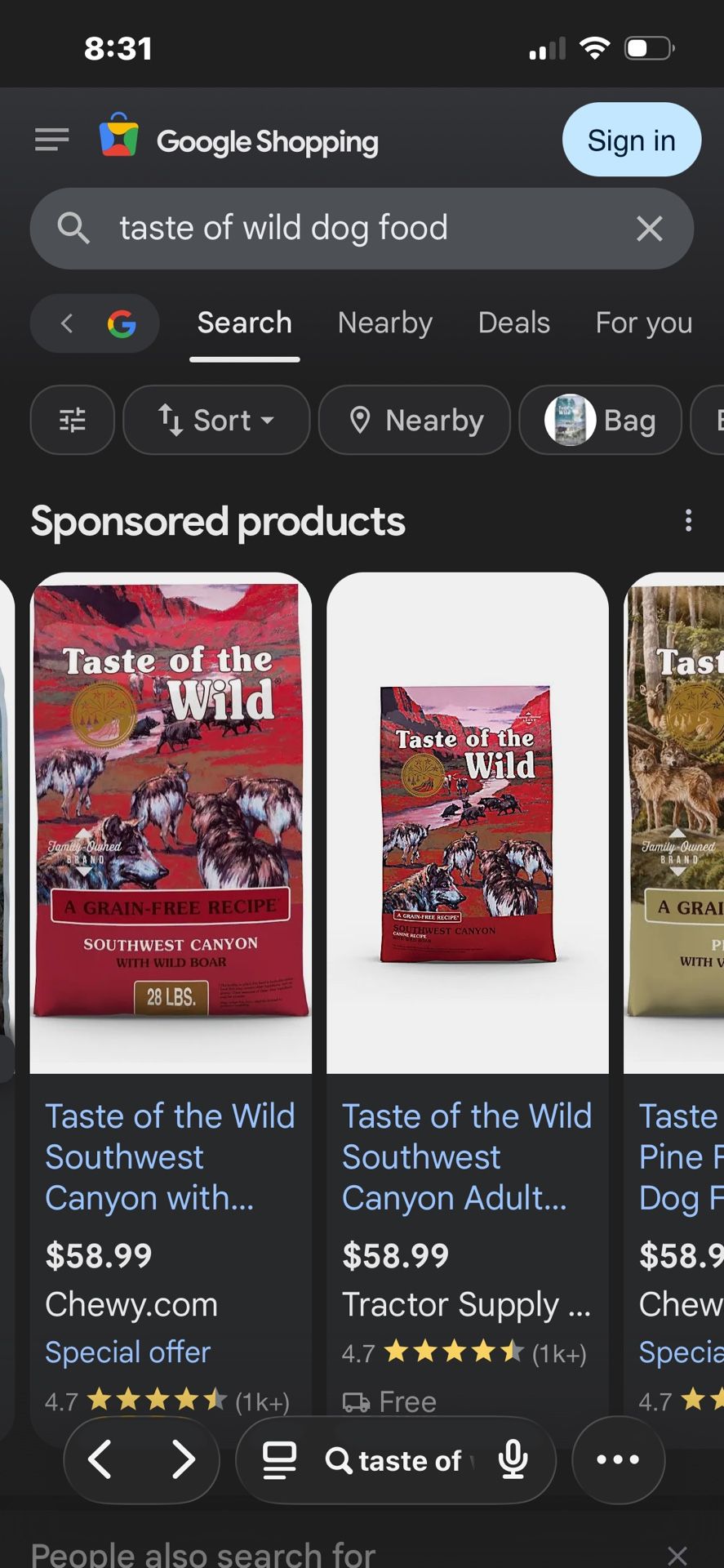This screenshot has width=724, height=1568.
Task: Open the Sort options dropdown
Action: [215, 420]
